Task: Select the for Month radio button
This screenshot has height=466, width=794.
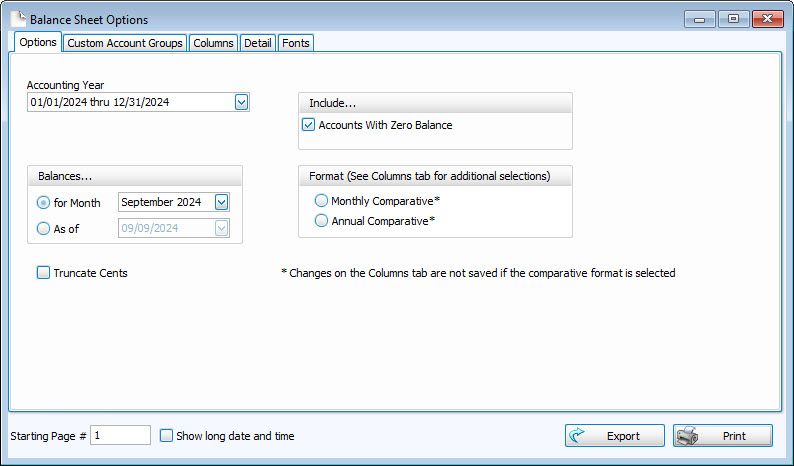Action: tap(44, 203)
